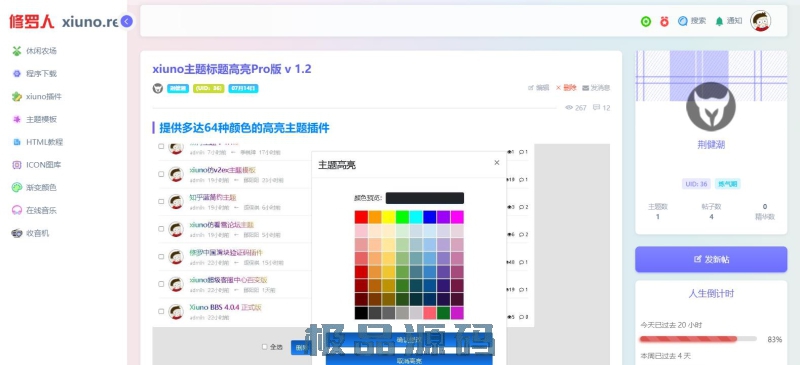Image resolution: width=800 pixels, height=365 pixels.
Task: Click the 修罗人 xiuno.re site logo
Action: tap(64, 21)
